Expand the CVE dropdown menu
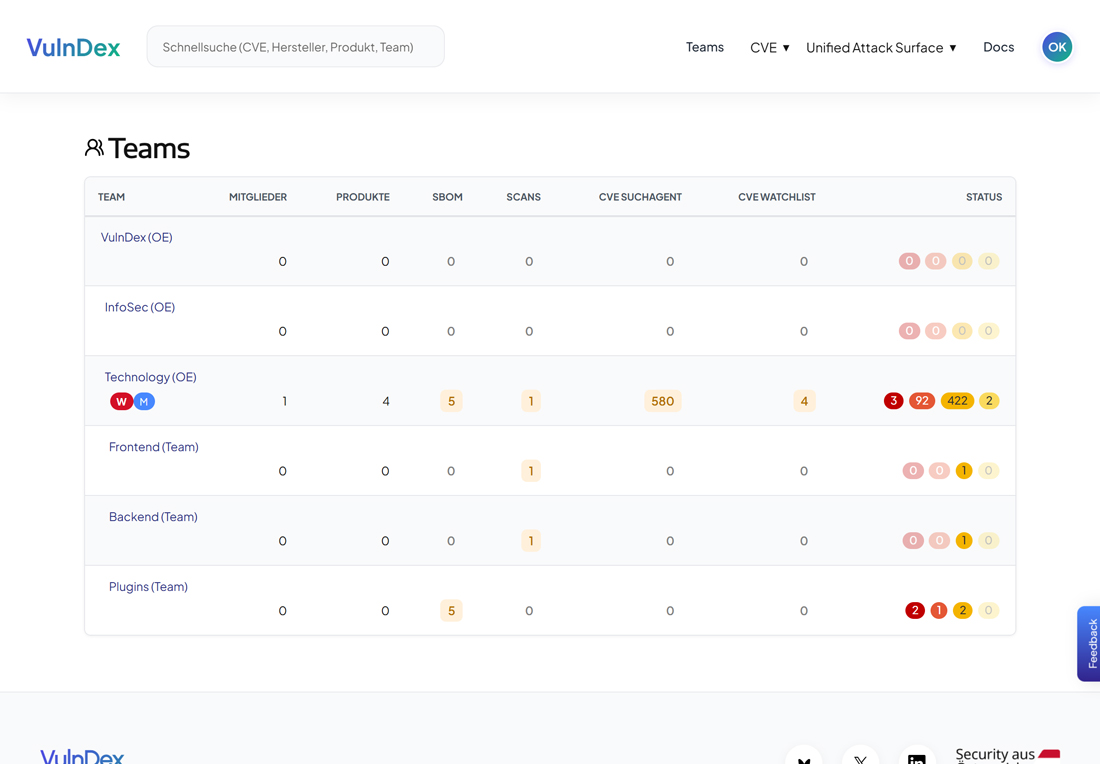 [769, 47]
